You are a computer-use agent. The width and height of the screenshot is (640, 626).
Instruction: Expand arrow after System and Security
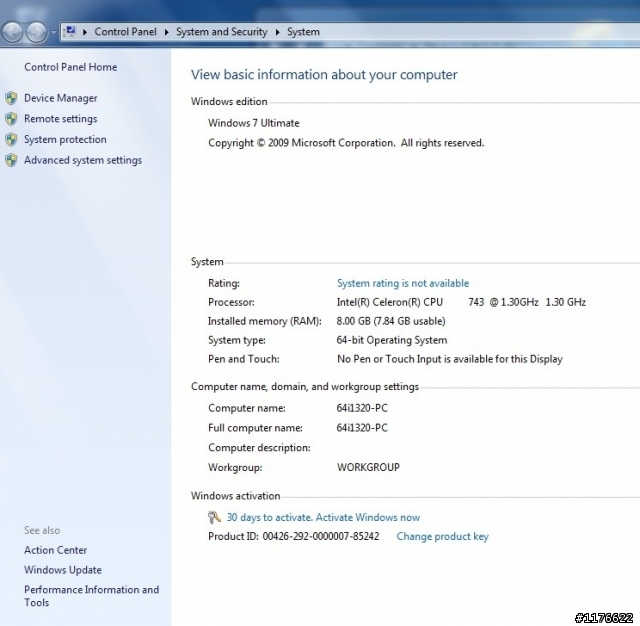[x=278, y=32]
